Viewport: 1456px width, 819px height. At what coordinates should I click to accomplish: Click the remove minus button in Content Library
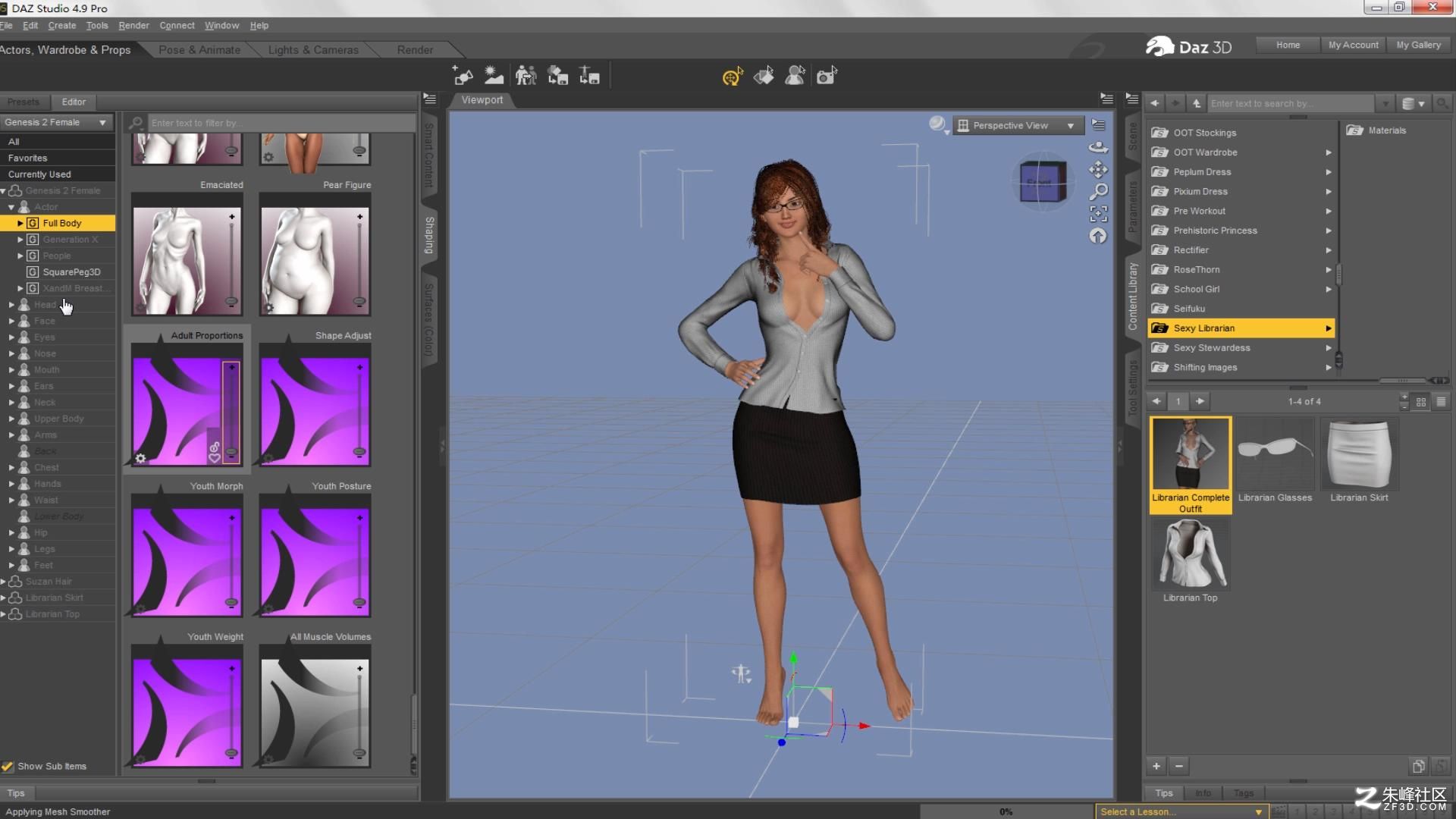pyautogui.click(x=1179, y=766)
